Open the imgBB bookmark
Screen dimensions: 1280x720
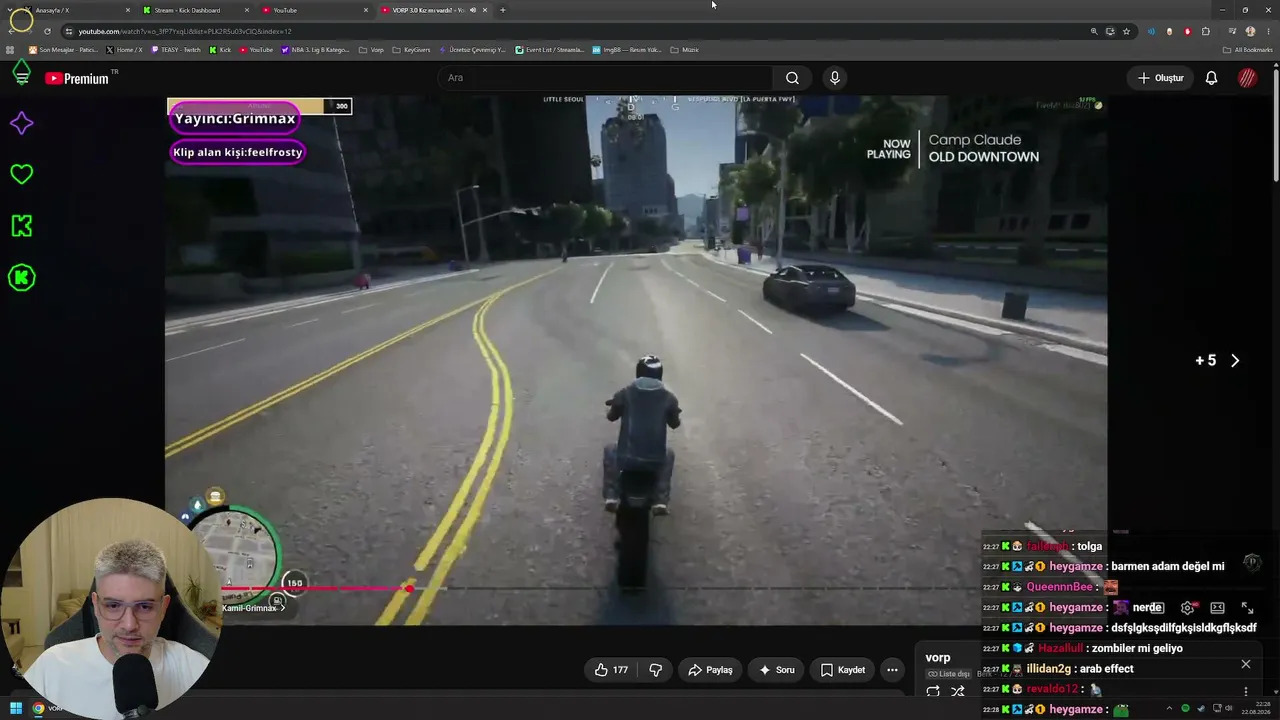(x=627, y=50)
